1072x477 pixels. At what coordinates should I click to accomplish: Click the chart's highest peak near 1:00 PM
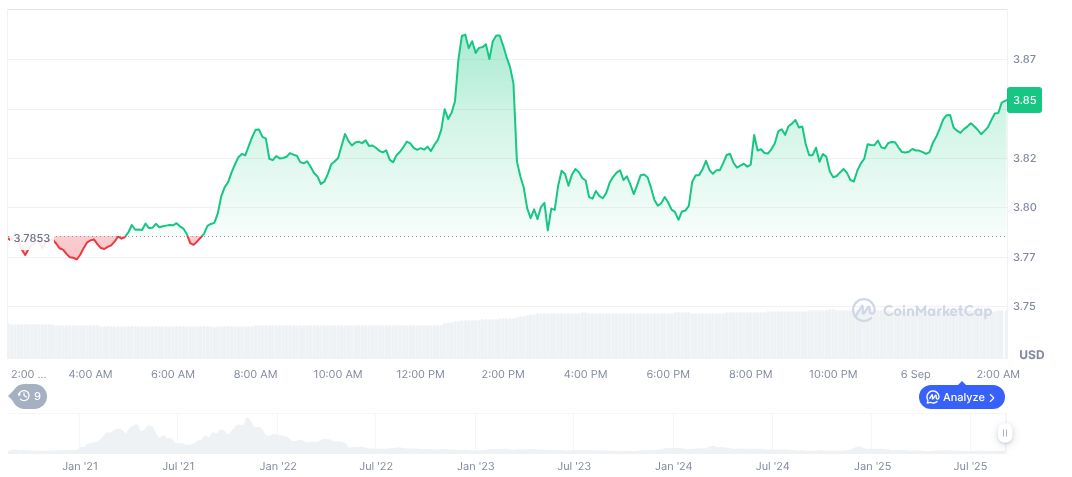[x=463, y=36]
